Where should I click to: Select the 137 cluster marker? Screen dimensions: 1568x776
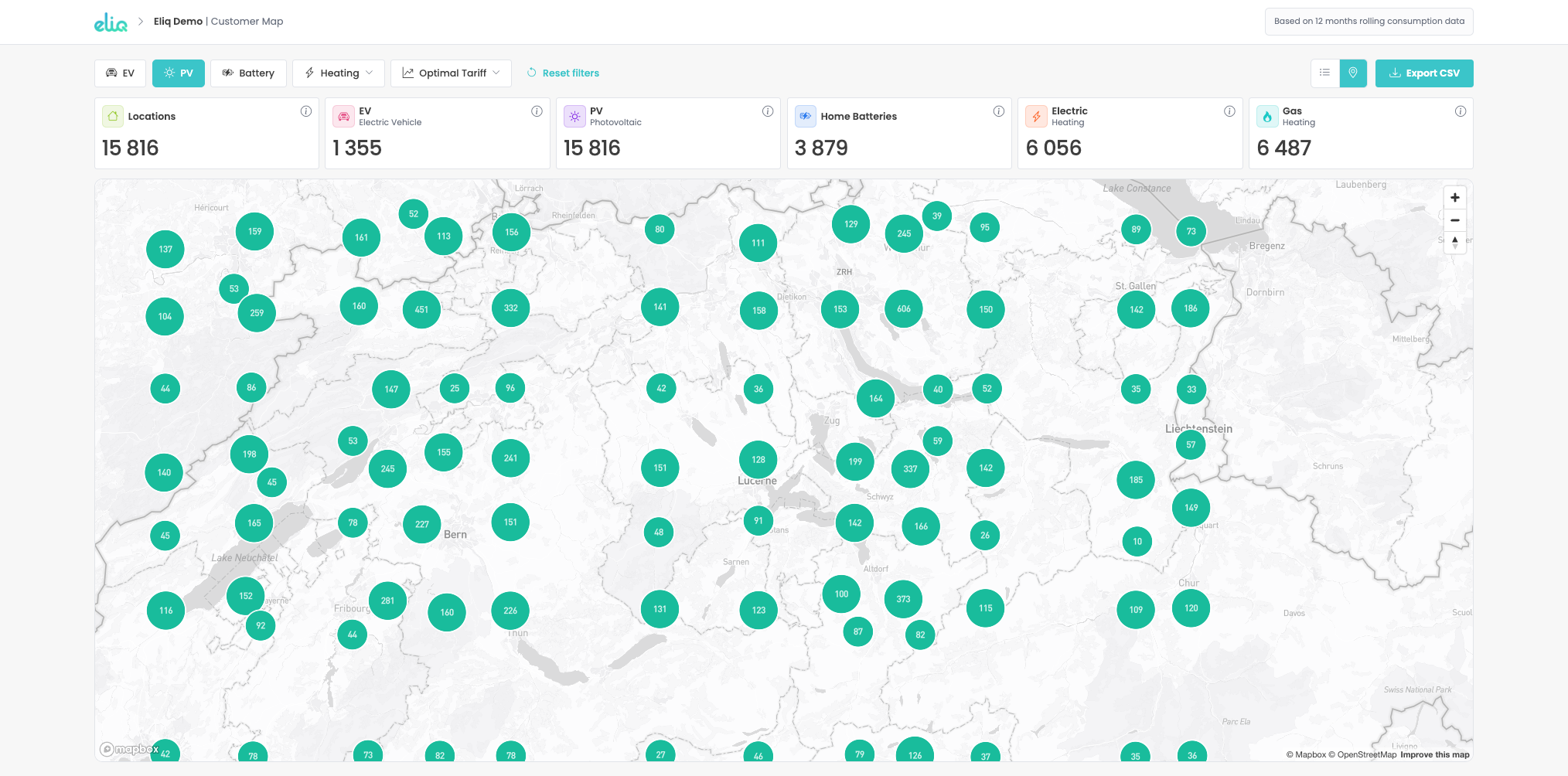pyautogui.click(x=165, y=250)
